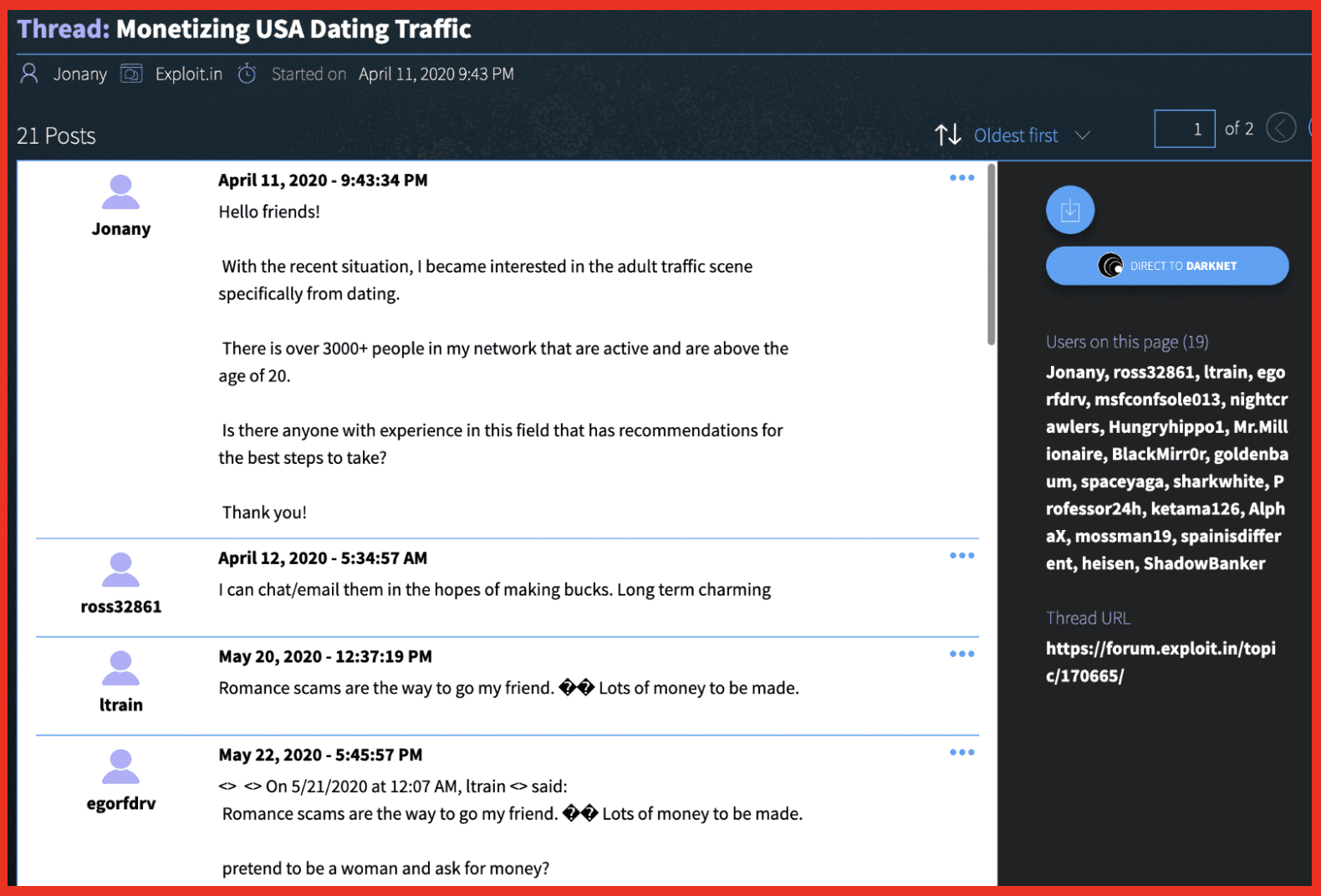Open the Direct to Darknet button

1166,266
